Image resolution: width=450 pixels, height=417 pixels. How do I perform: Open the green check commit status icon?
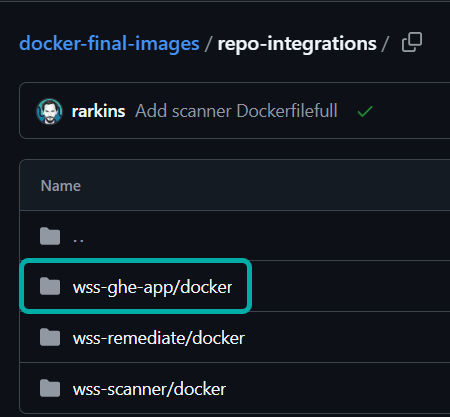pyautogui.click(x=365, y=111)
